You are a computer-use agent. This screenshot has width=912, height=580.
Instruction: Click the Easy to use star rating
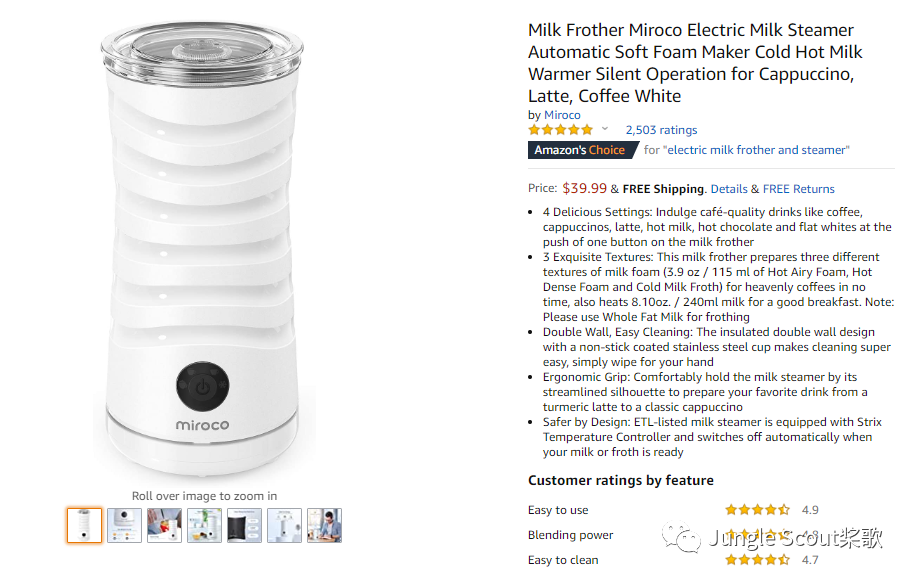tap(757, 510)
